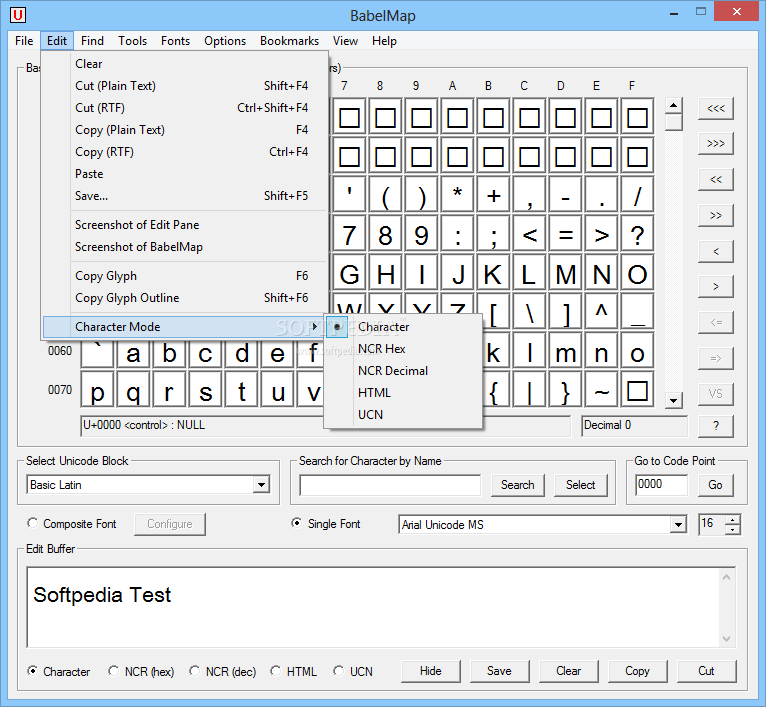
Task: Click Edit Buffer scrollbar down arrow
Action: click(x=726, y=639)
